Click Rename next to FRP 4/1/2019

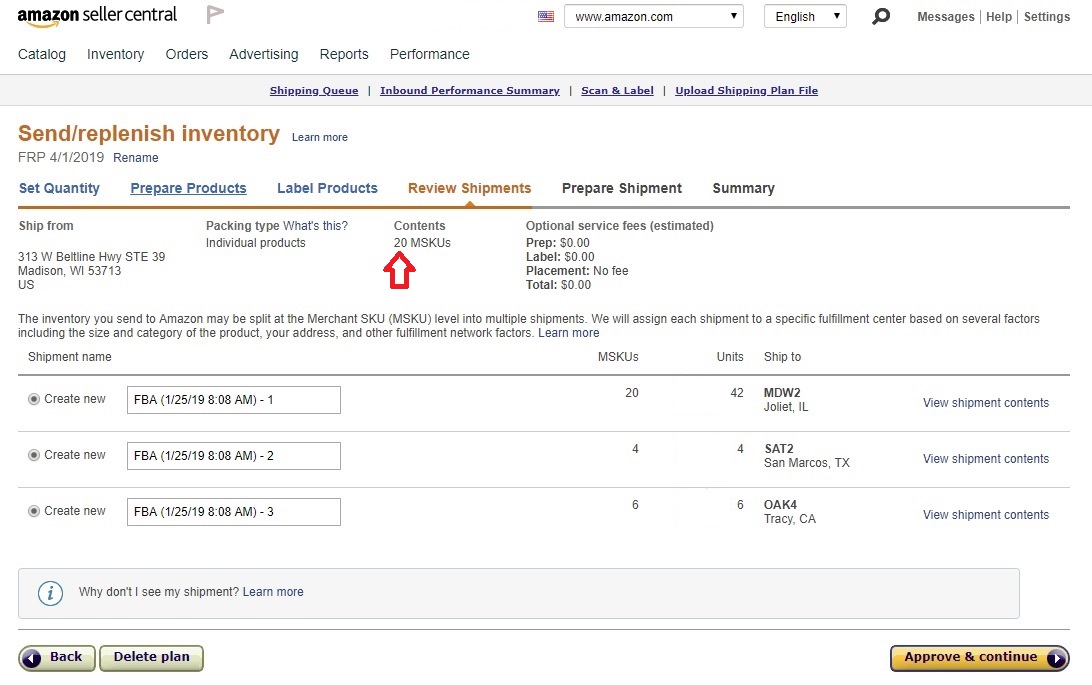[136, 158]
